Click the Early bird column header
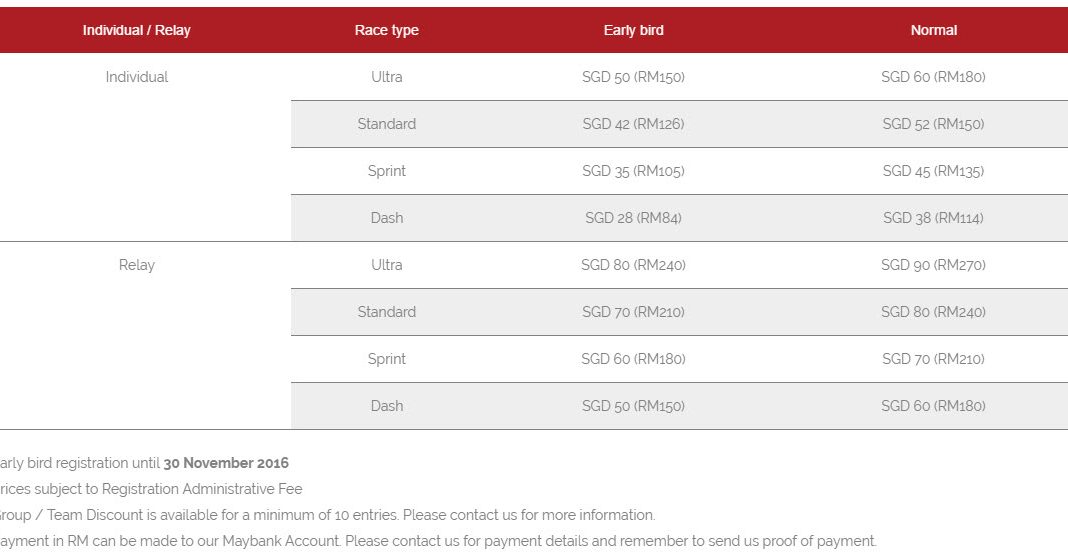This screenshot has width=1068, height=554. pyautogui.click(x=633, y=30)
